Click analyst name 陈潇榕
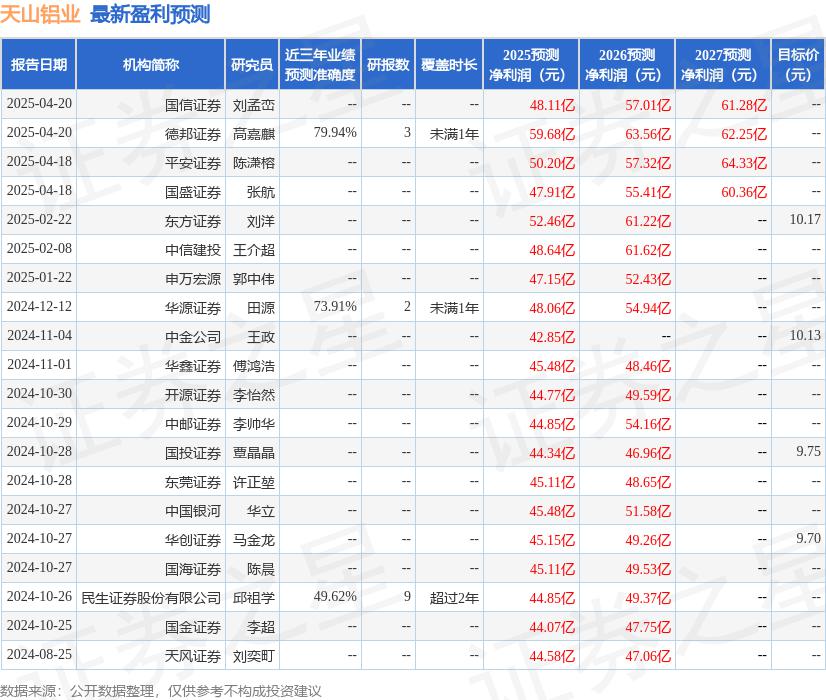Image resolution: width=826 pixels, height=700 pixels. [254, 163]
